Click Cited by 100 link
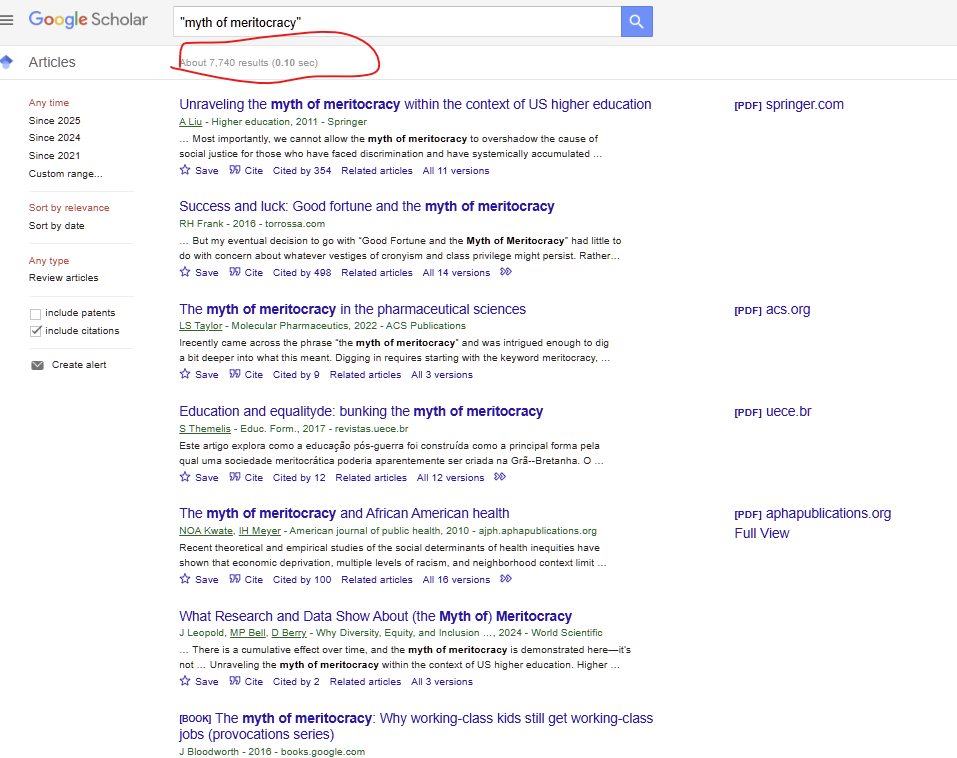The image size is (957, 758). coord(302,580)
